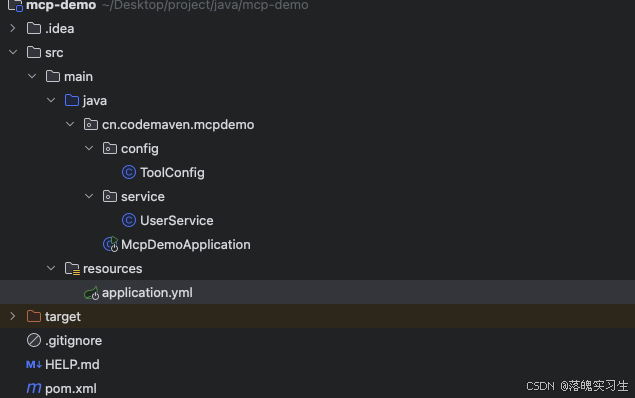Viewport: 635px width, 398px height.
Task: Click the application.yml Spring config icon
Action: (x=91, y=293)
